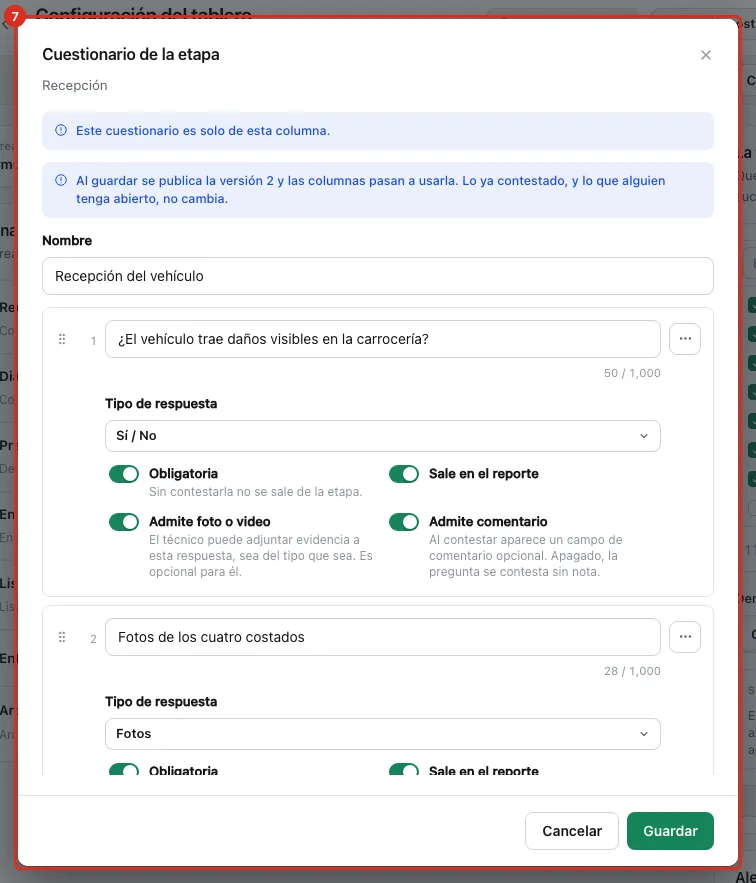Open the Fotos response type dropdown
Screen dimensions: 756x883
[x=383, y=734]
